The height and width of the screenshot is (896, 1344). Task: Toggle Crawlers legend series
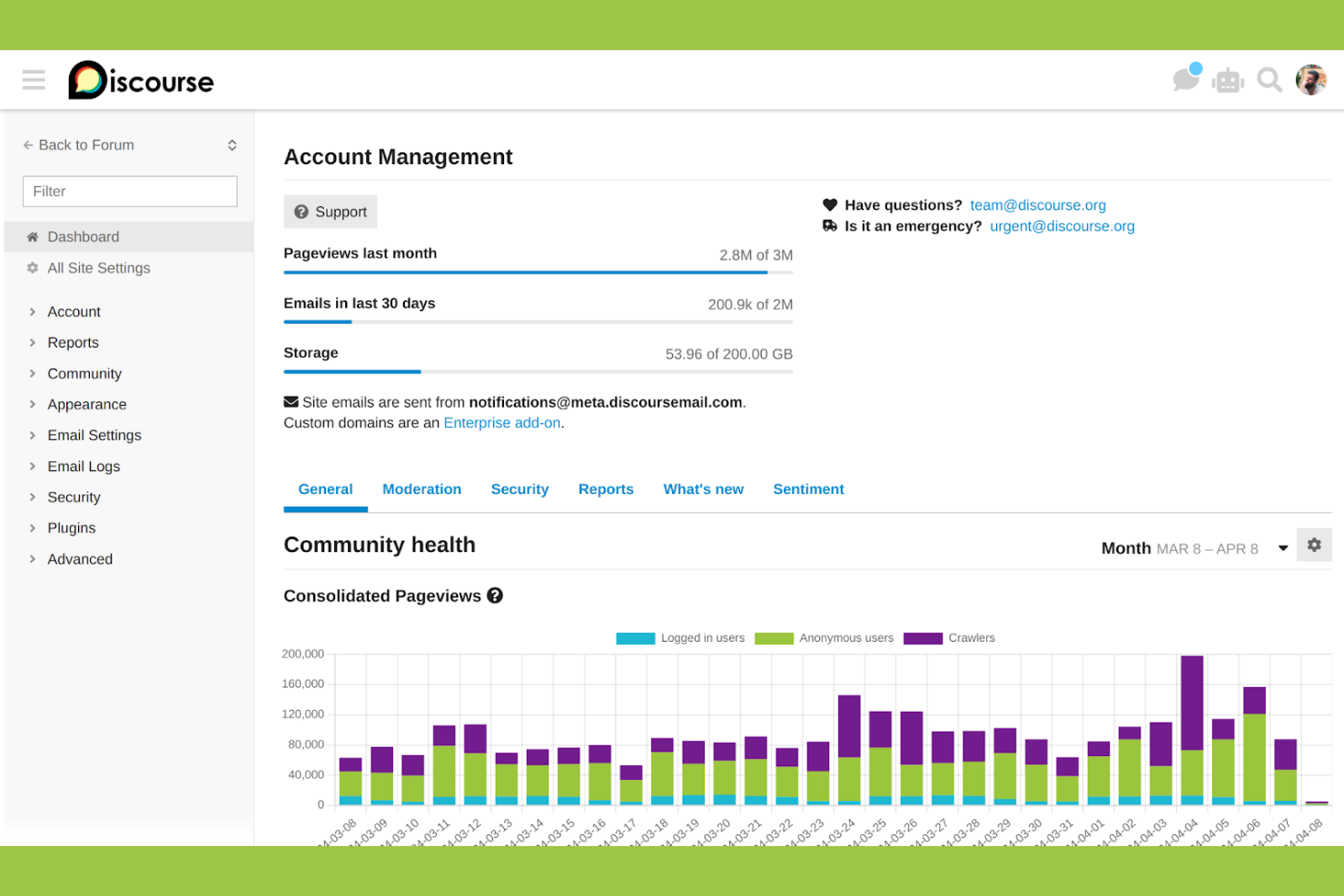pos(949,638)
